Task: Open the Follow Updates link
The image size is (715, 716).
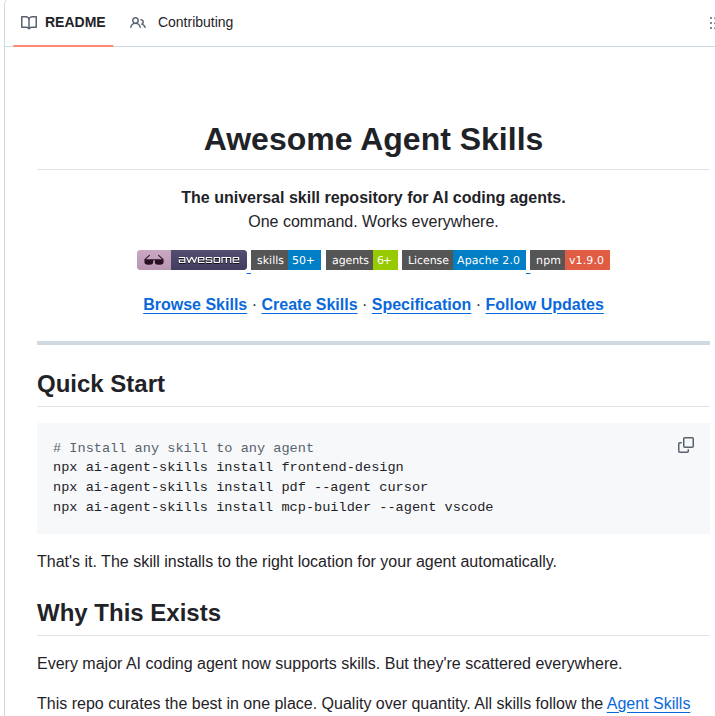Action: click(545, 305)
